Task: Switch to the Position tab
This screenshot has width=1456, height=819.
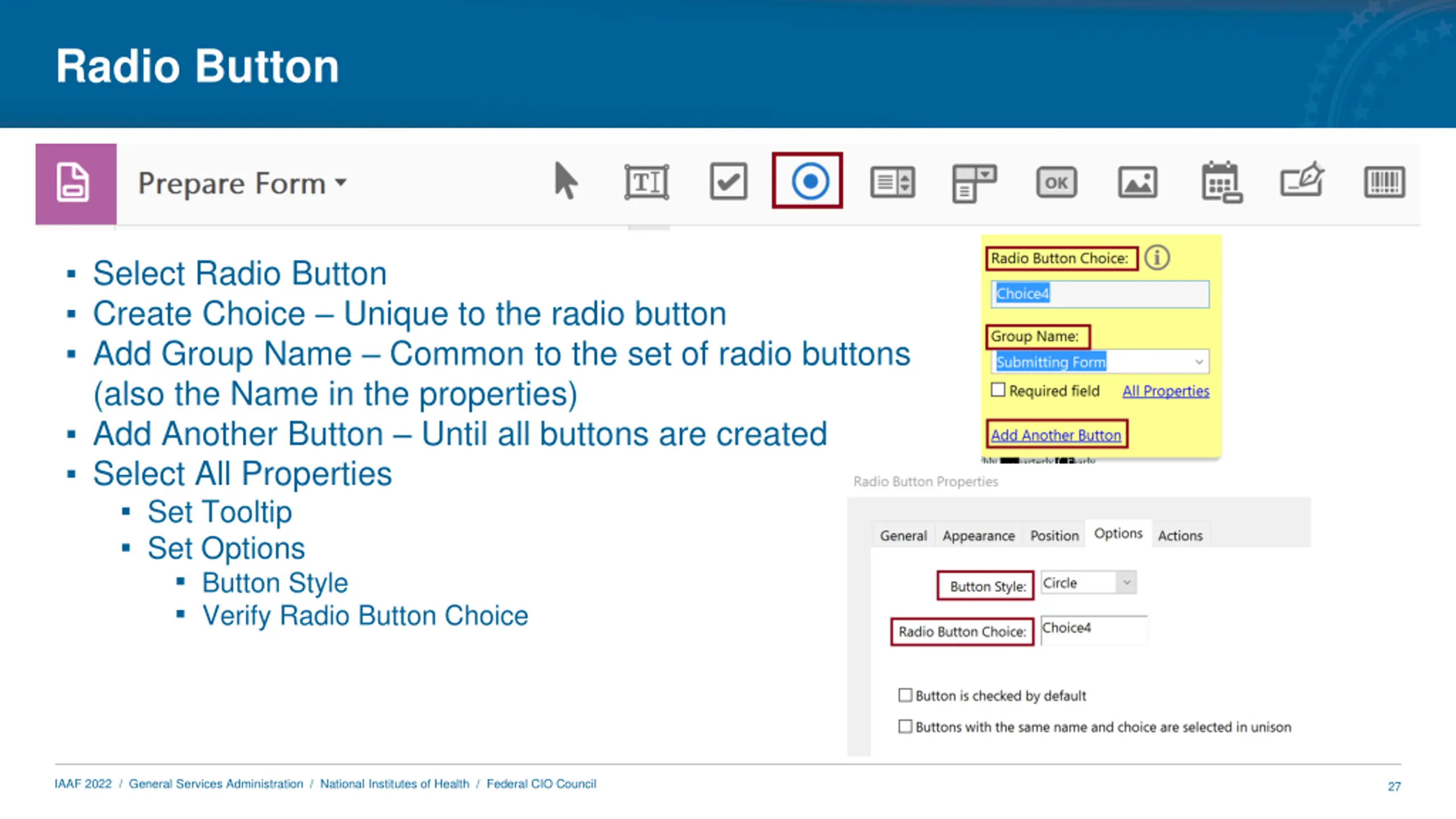Action: 1054,536
